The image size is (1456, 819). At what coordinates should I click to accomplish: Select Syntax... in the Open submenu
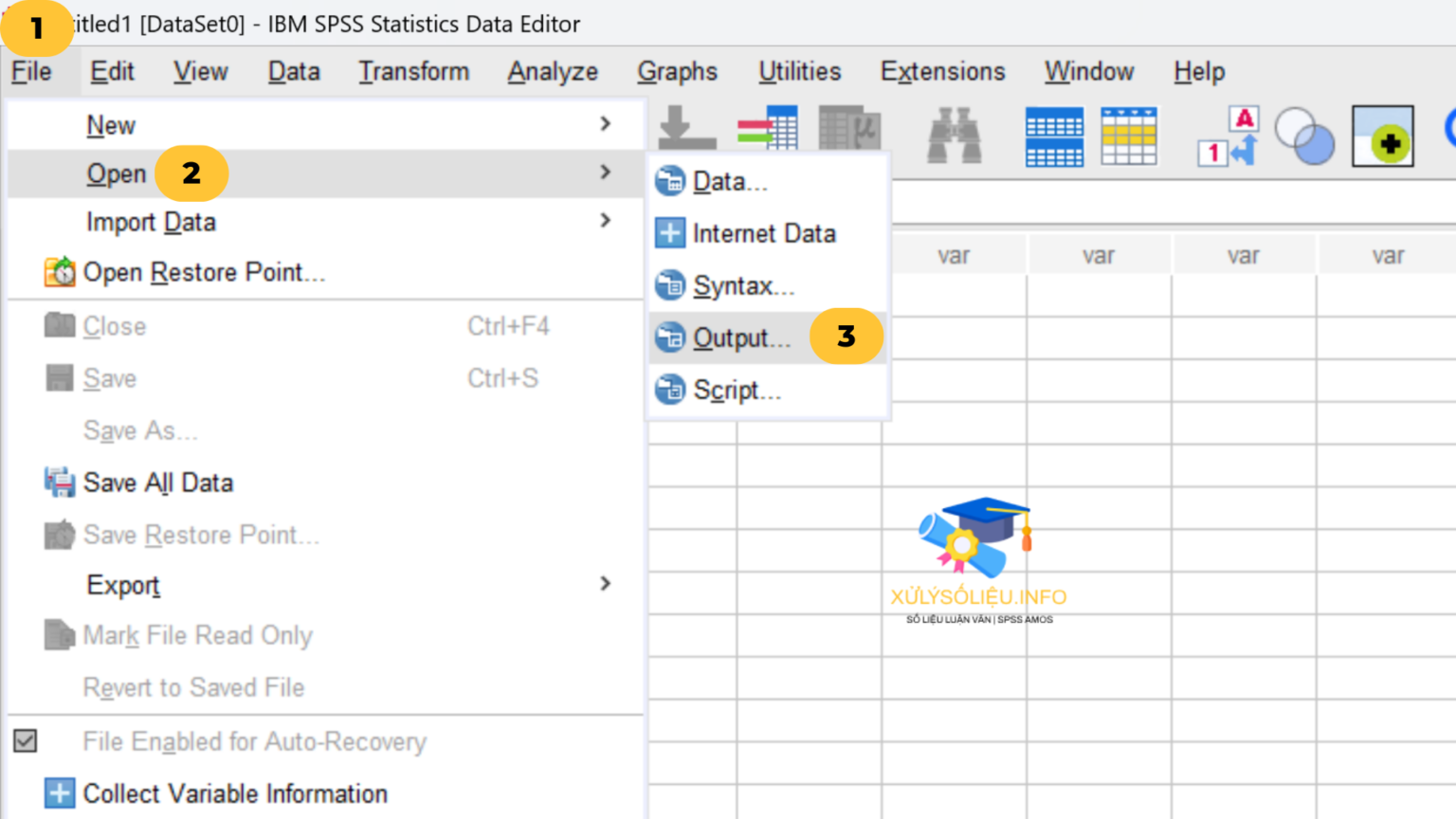coord(768,285)
